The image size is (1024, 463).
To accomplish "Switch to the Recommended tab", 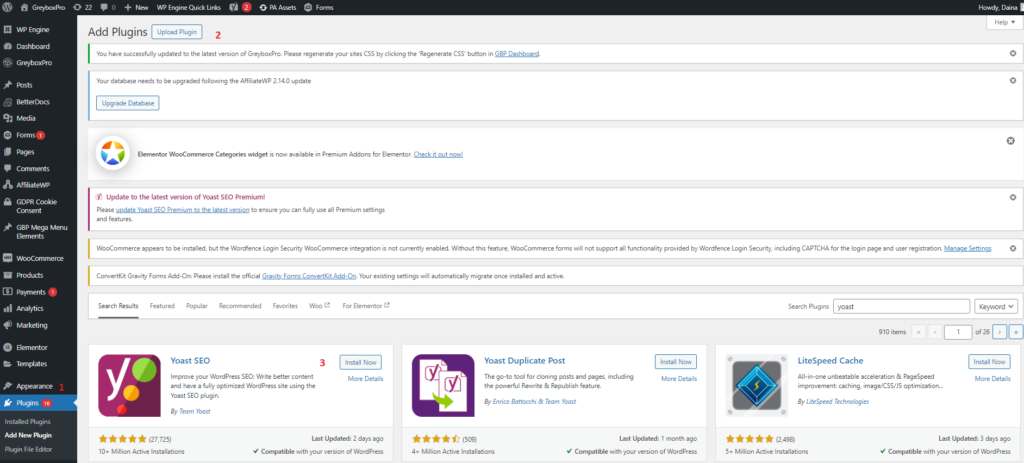I will (x=240, y=306).
